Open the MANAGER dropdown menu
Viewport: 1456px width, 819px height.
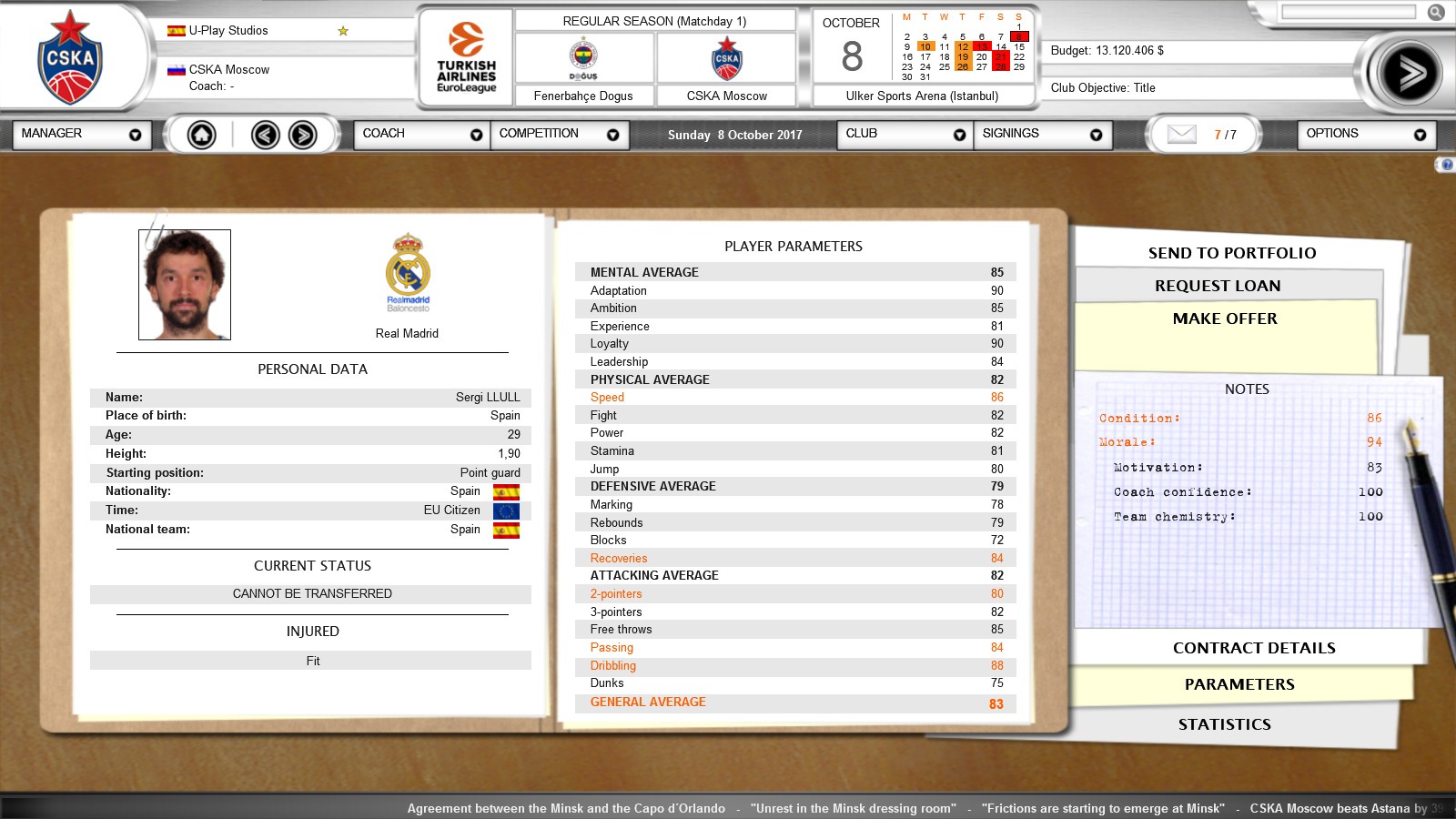(82, 134)
